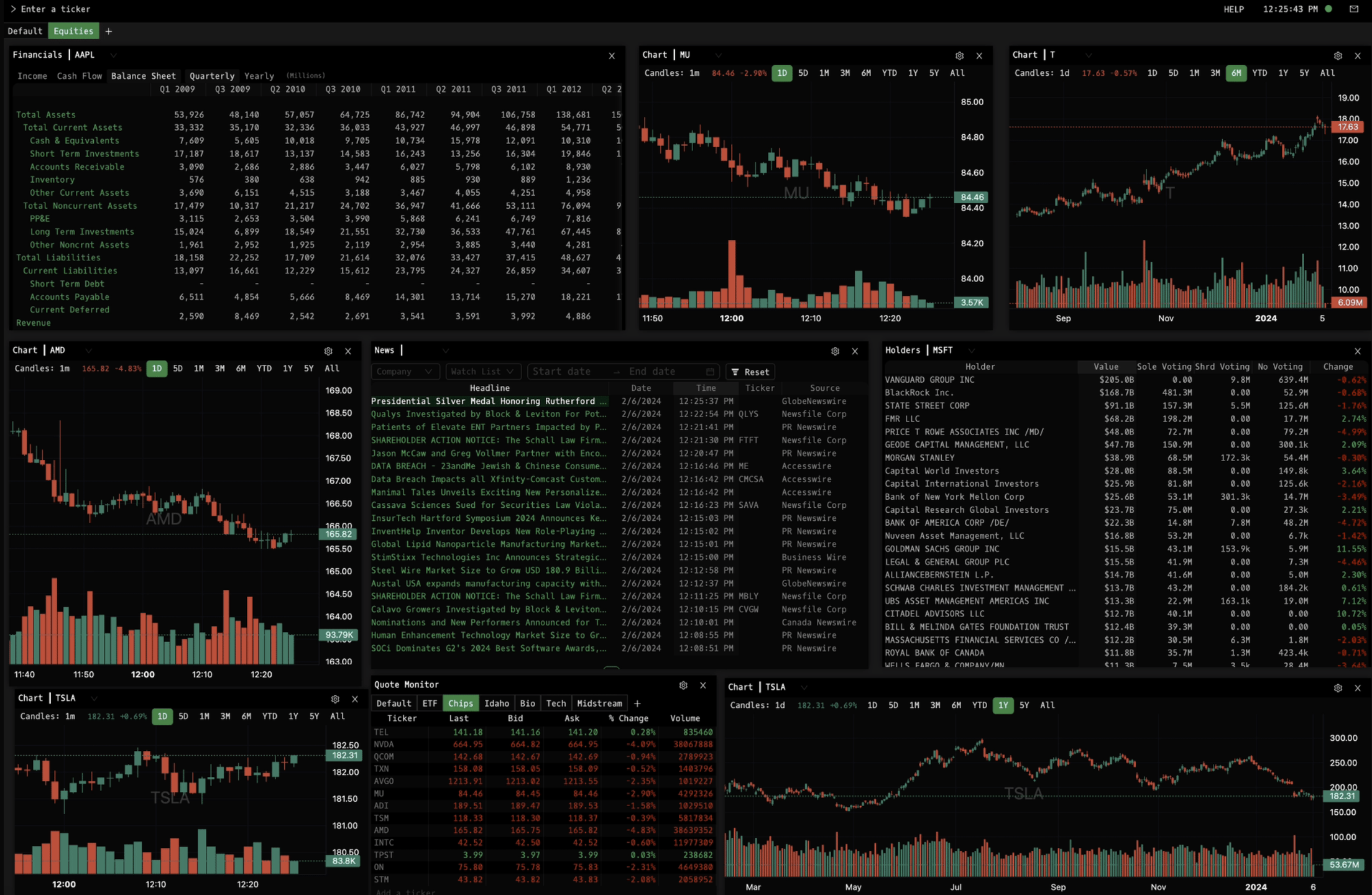Select 5Y range on TSLA daily chart
The width and height of the screenshot is (1372, 895).
click(x=1024, y=705)
